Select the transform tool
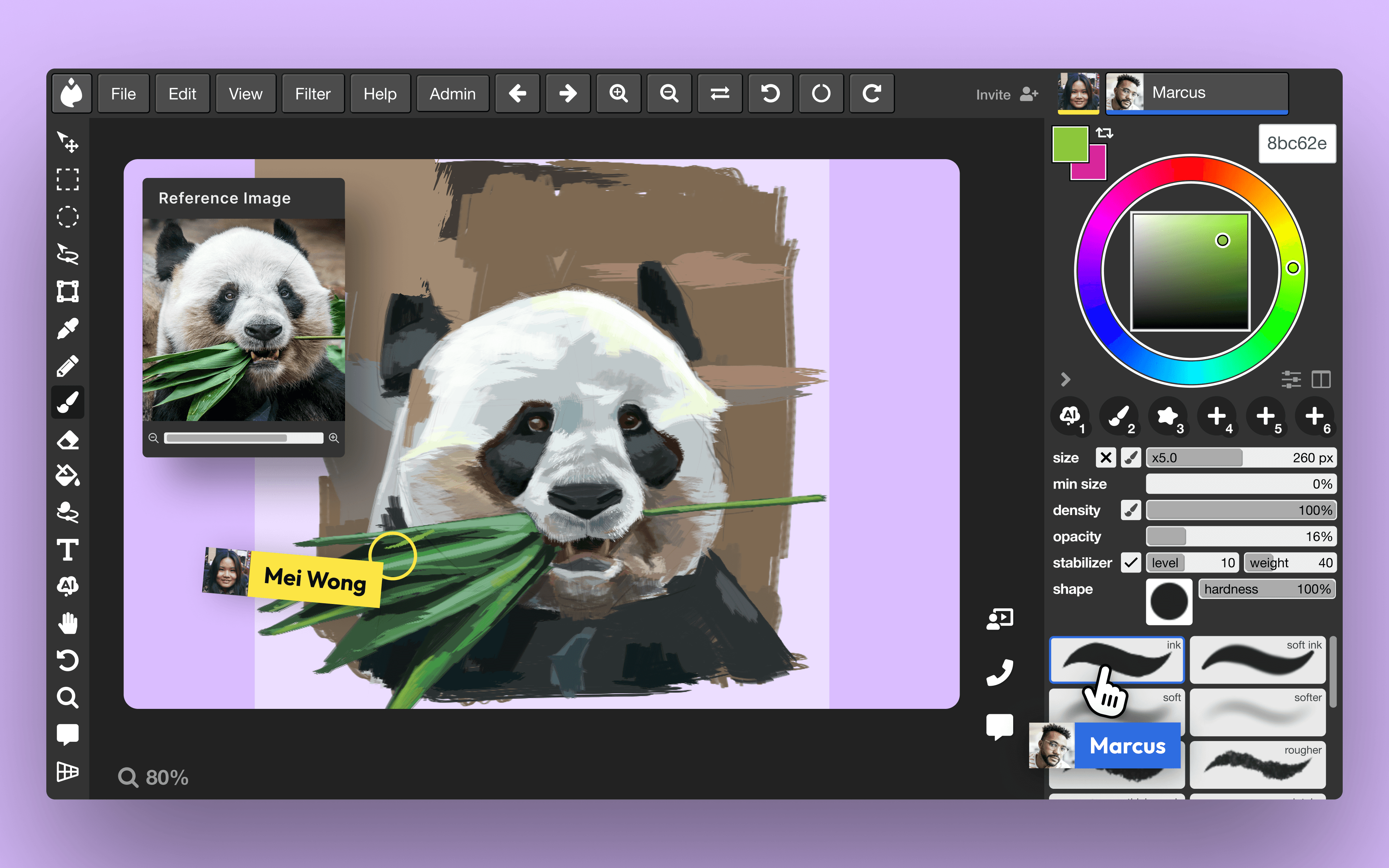 (x=68, y=291)
